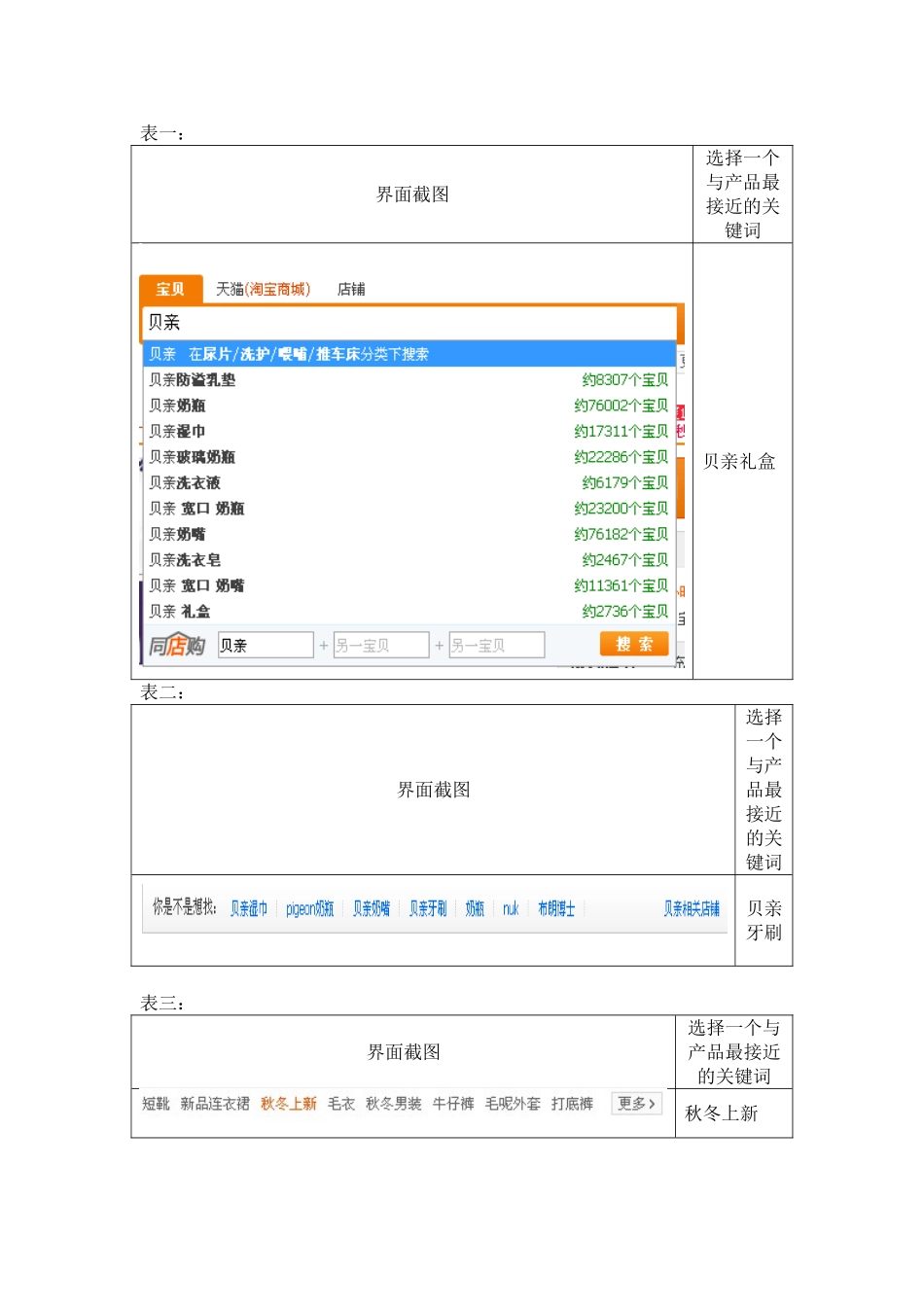Viewport: 924px width, 1307px height.
Task: Select the 贝亲奶嘴 suggestion in the dropdown list
Action: [409, 534]
